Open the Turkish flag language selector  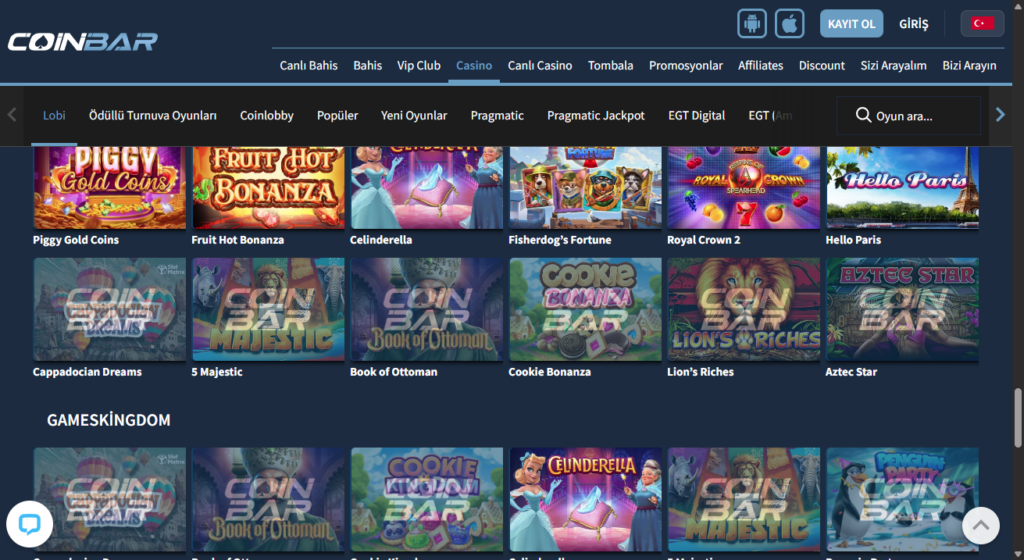(x=982, y=23)
